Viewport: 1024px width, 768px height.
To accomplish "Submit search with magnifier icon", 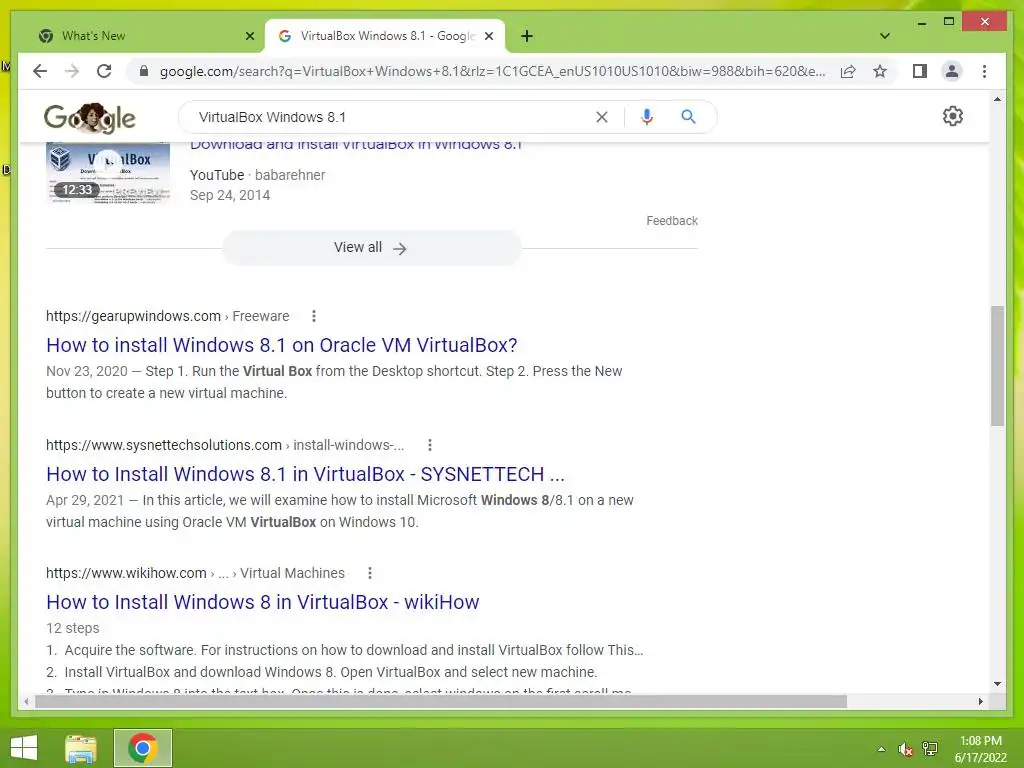I will (688, 117).
